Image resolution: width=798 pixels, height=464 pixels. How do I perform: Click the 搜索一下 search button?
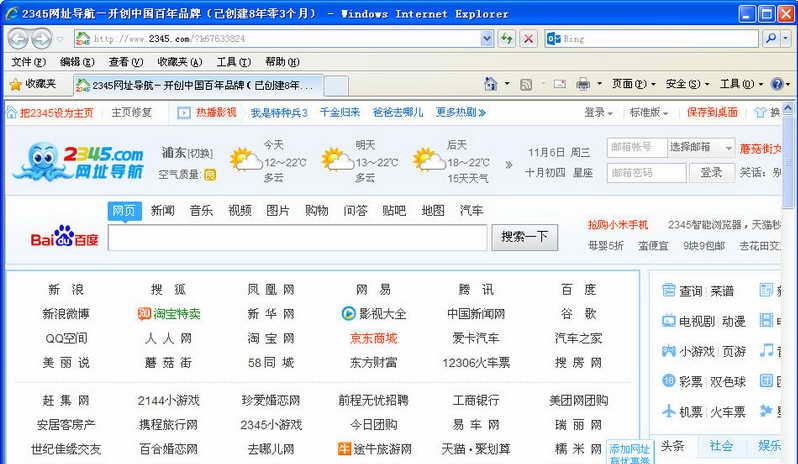pos(525,237)
